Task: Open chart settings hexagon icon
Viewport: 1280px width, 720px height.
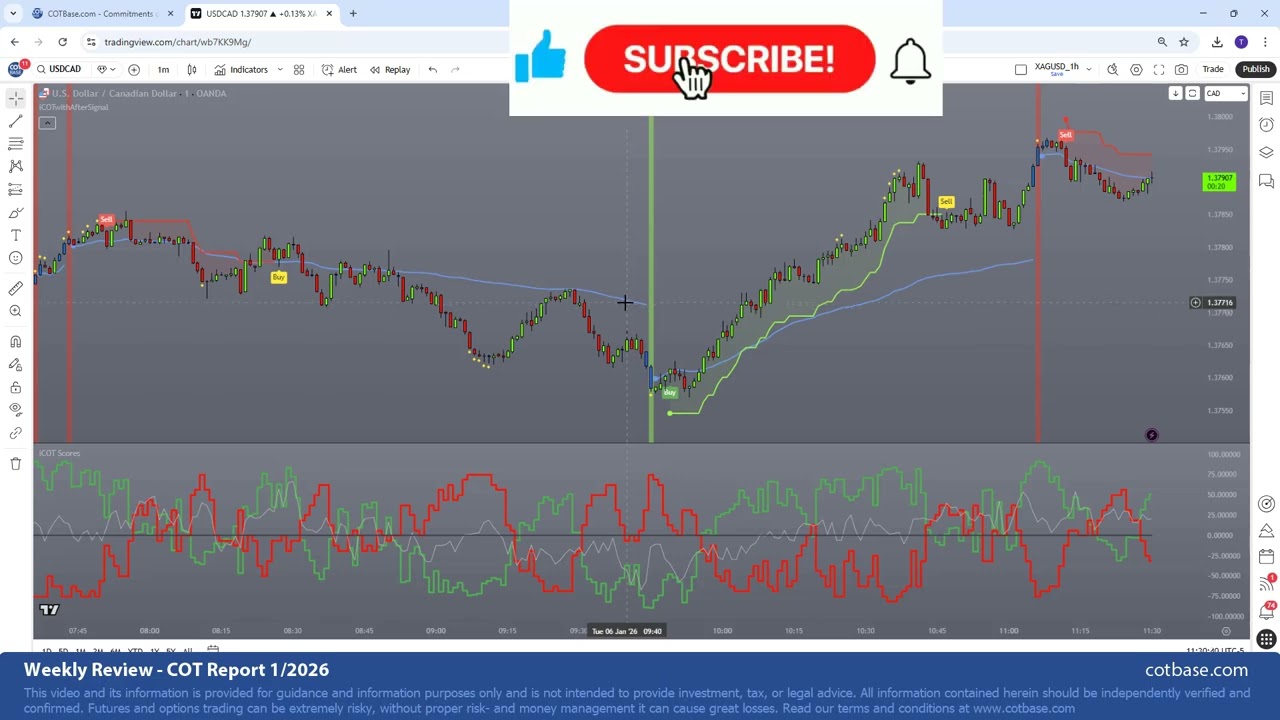Action: [1136, 69]
